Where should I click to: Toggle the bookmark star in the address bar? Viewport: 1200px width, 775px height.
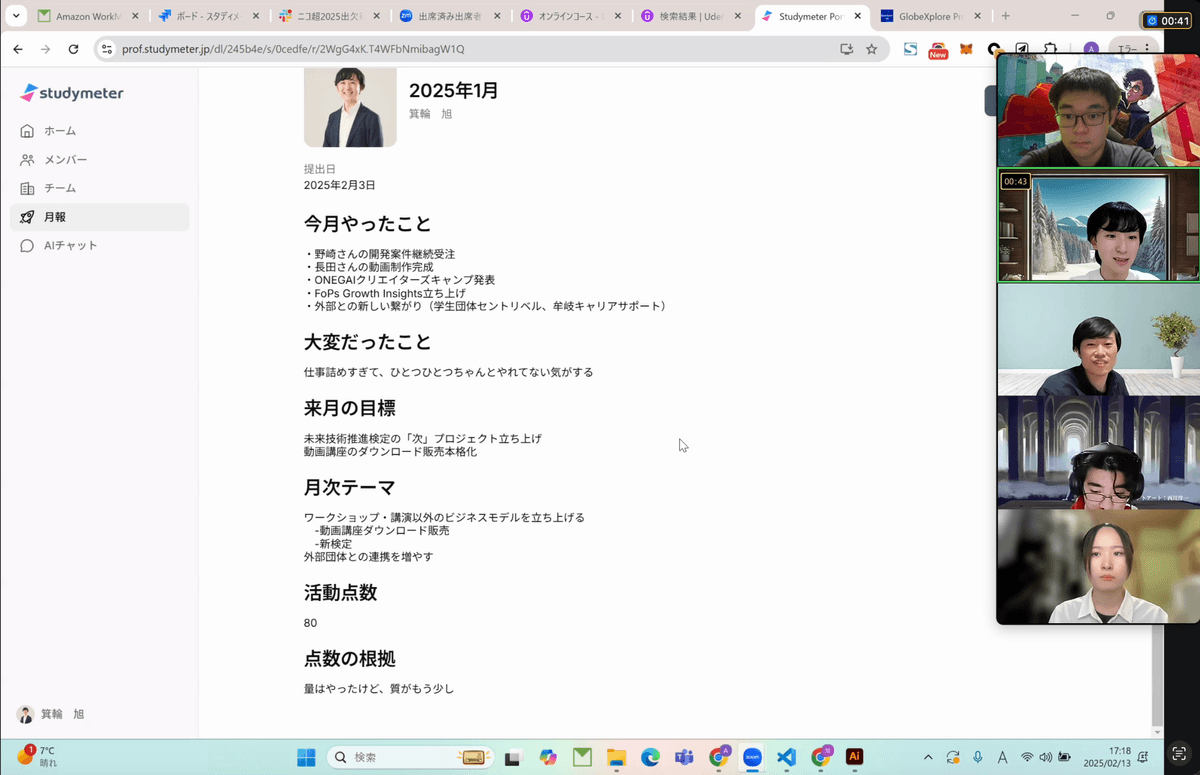(871, 47)
